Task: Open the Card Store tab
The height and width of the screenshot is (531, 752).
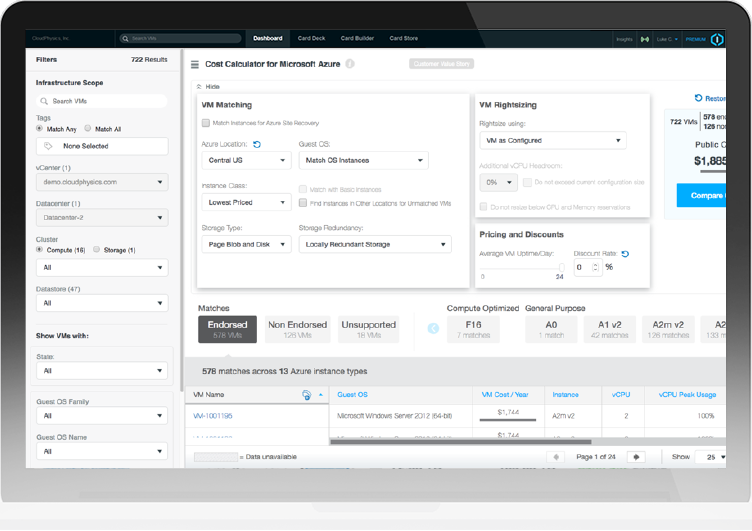Action: coord(403,39)
